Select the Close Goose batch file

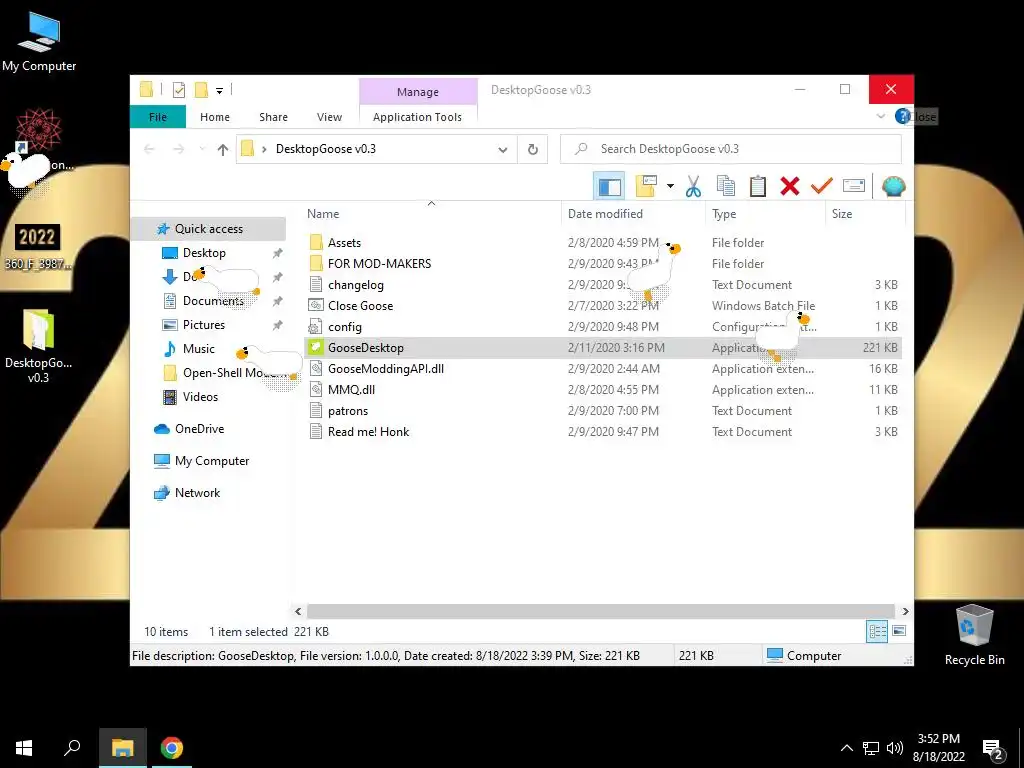(360, 306)
